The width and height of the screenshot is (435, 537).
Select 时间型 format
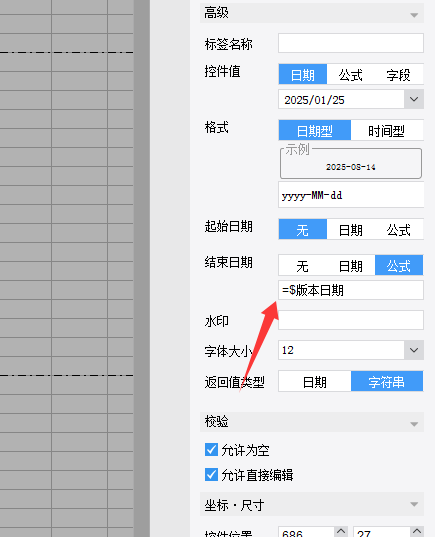387,130
